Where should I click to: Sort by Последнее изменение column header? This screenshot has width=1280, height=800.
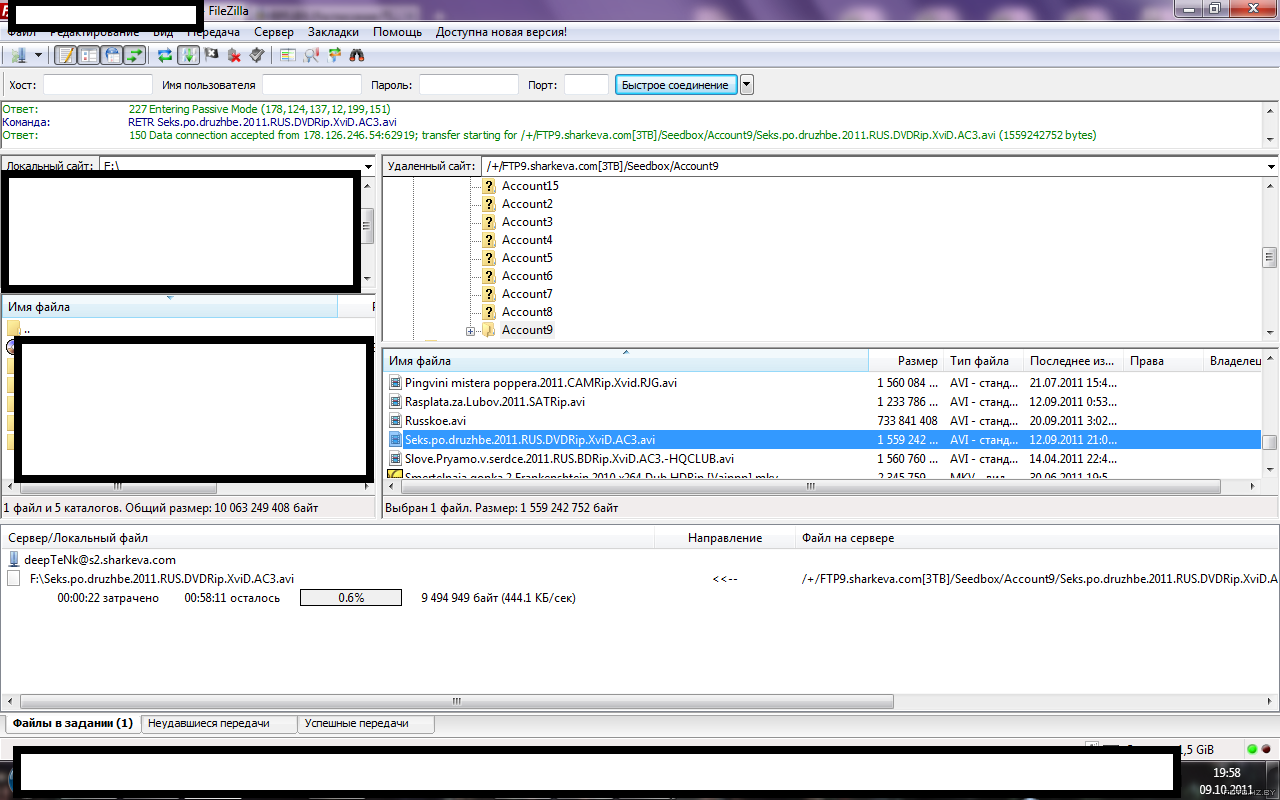coord(1073,361)
